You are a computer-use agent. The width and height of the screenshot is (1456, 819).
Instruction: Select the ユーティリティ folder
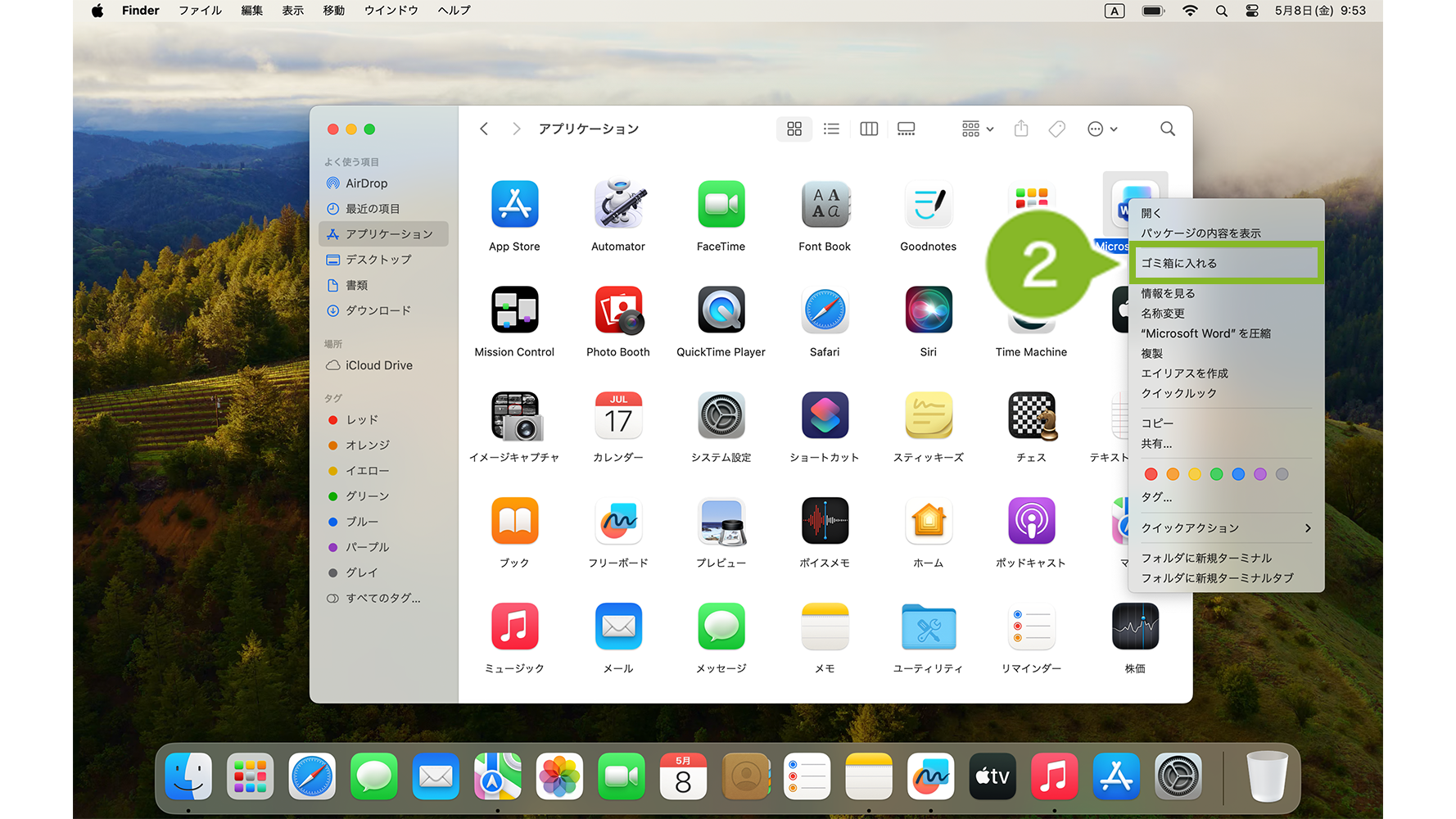[x=929, y=627]
